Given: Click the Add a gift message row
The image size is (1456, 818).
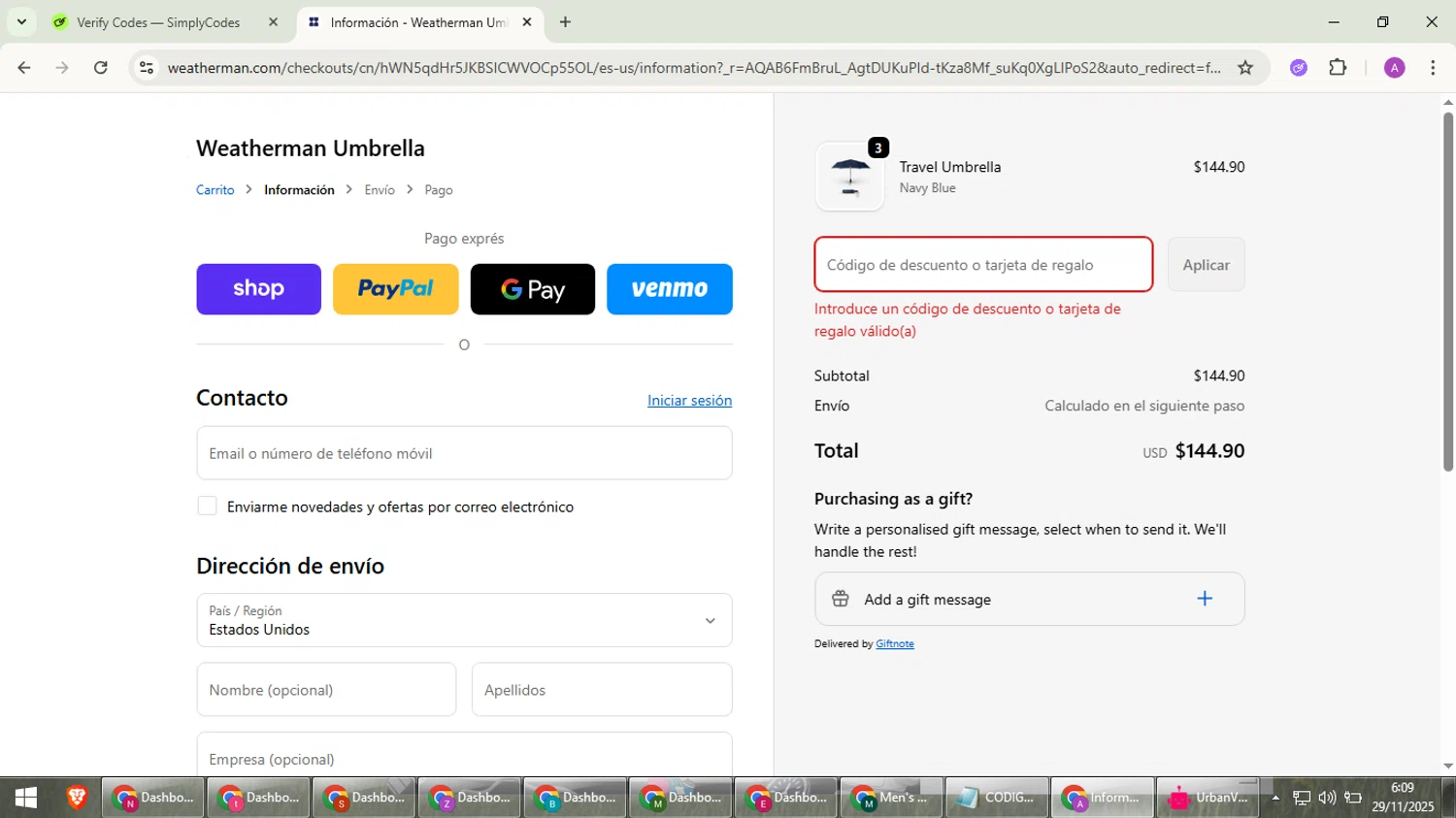Looking at the screenshot, I should [x=1029, y=599].
